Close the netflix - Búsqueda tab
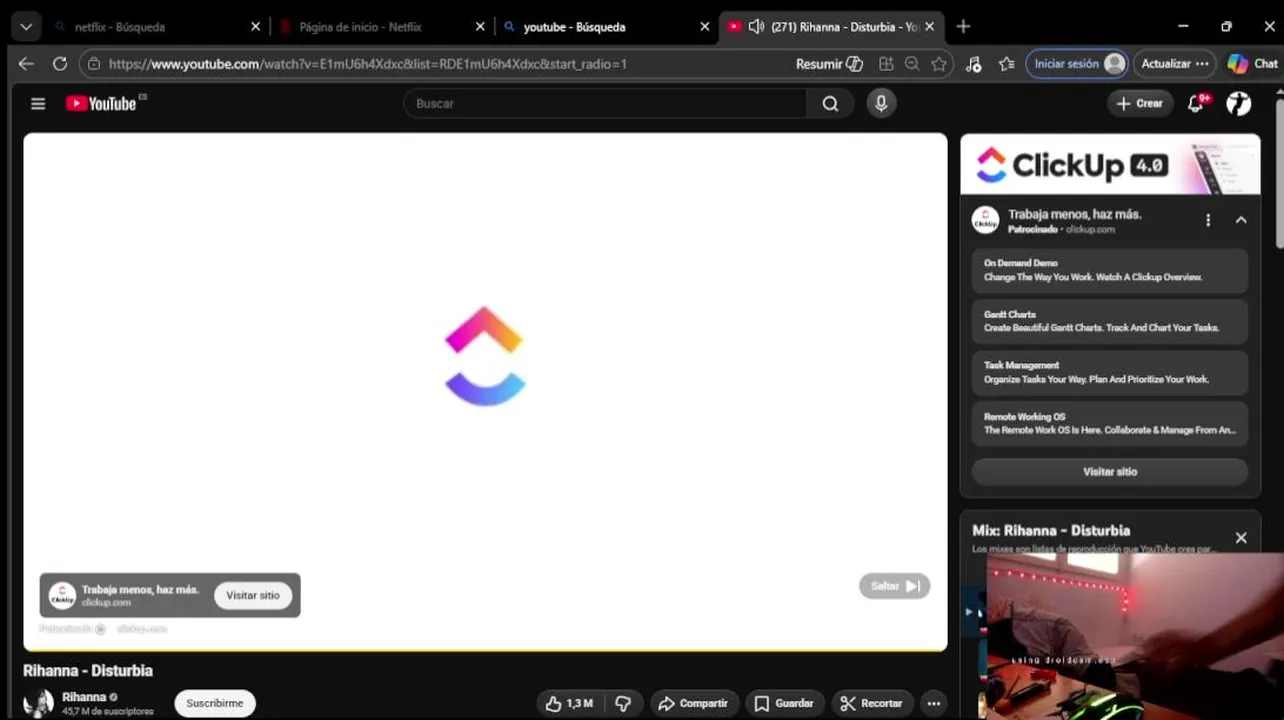1284x720 pixels. coord(255,27)
